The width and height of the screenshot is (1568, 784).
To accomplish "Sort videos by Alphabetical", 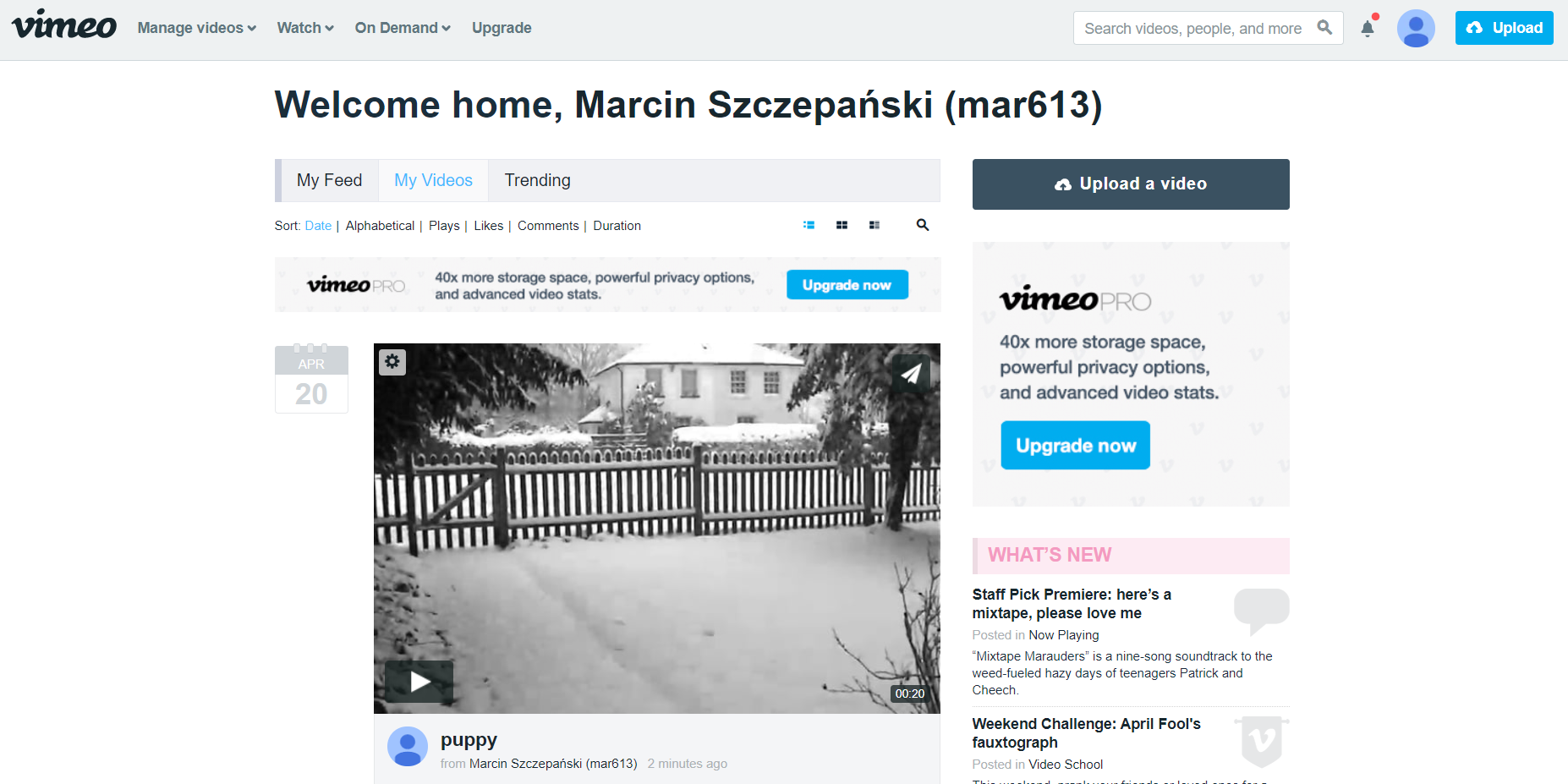I will [x=380, y=226].
